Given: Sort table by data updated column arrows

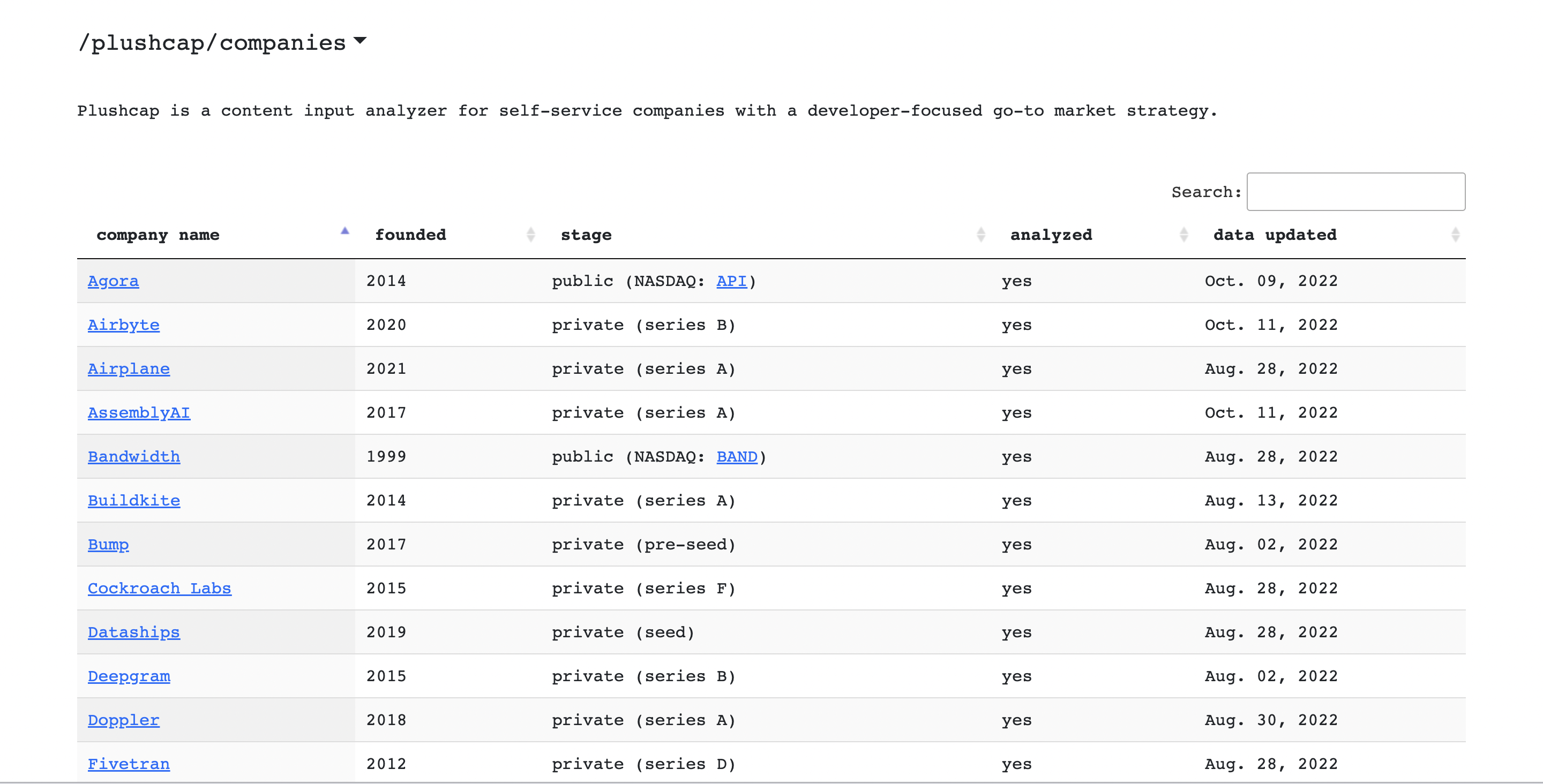Looking at the screenshot, I should pyautogui.click(x=1456, y=235).
